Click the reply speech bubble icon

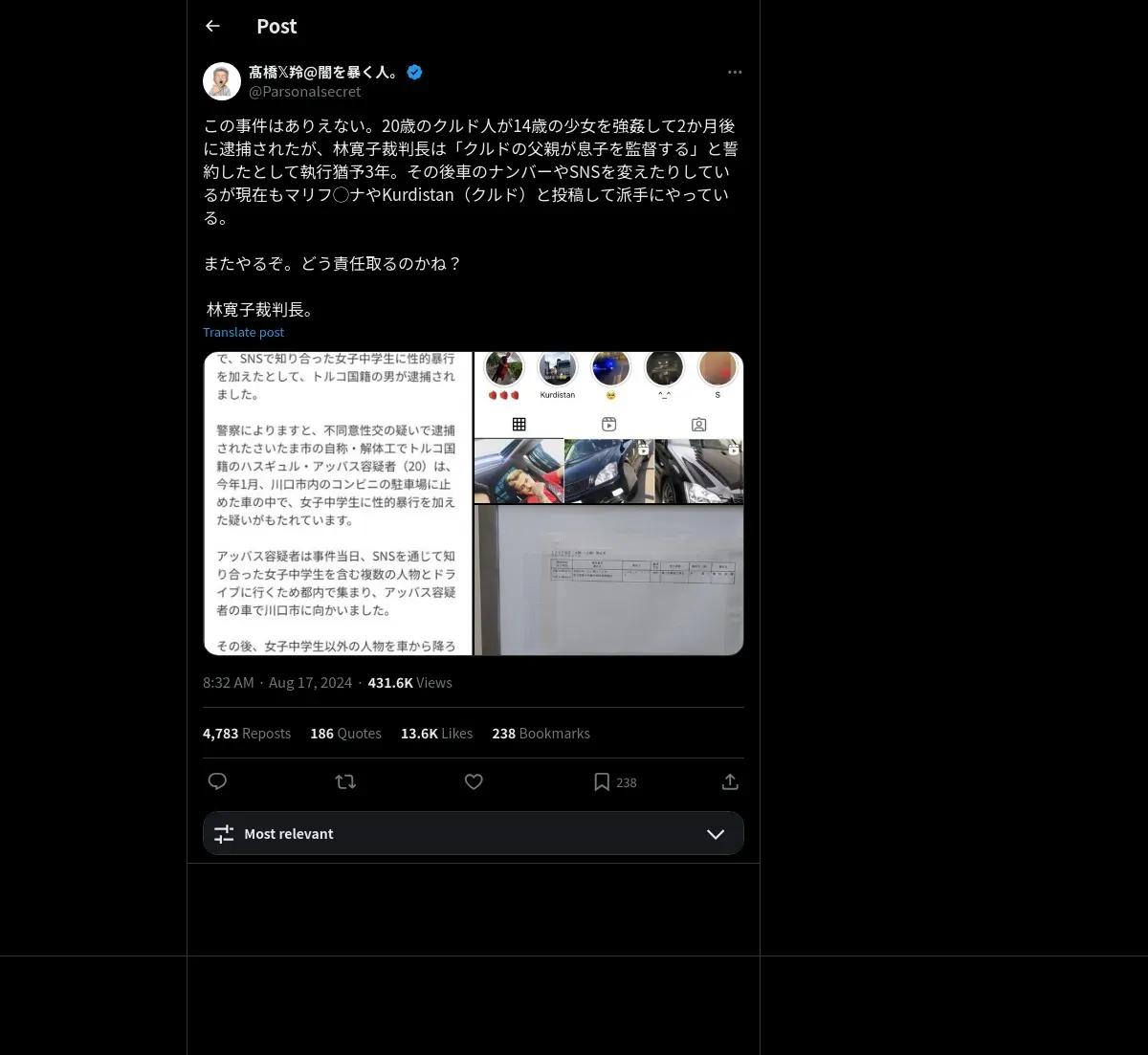pyautogui.click(x=217, y=781)
